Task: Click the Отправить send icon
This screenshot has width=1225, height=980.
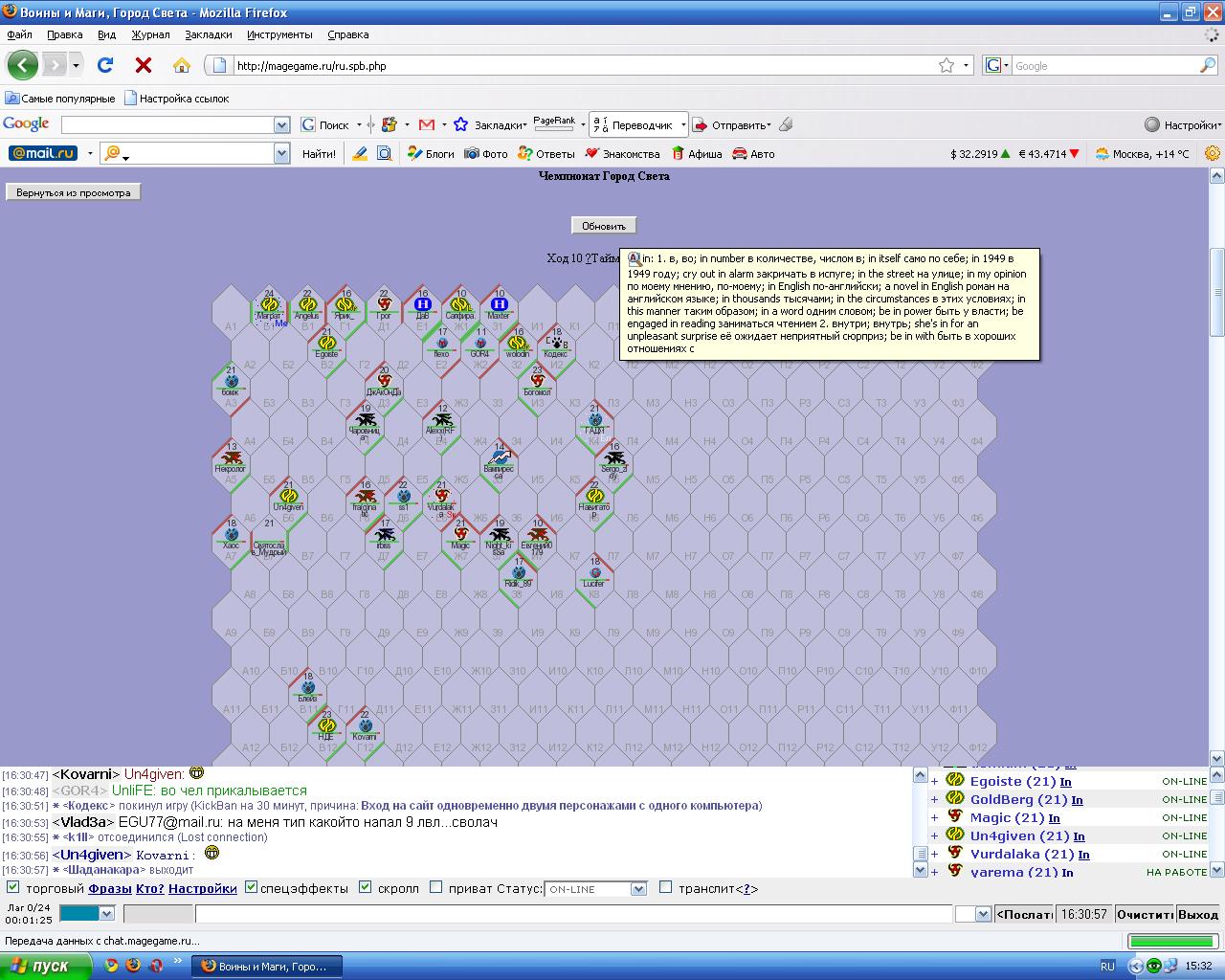Action: point(701,124)
